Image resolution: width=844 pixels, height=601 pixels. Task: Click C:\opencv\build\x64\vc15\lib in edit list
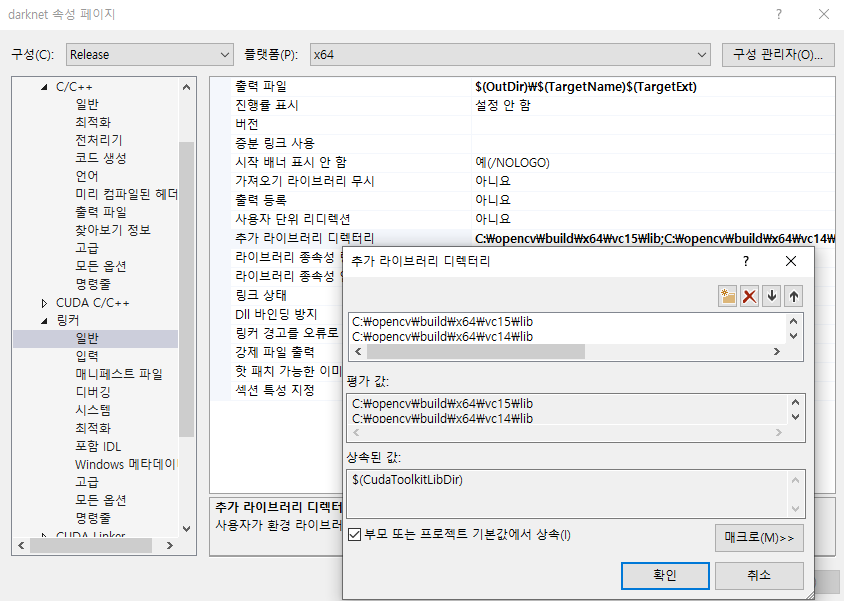[x=442, y=322]
